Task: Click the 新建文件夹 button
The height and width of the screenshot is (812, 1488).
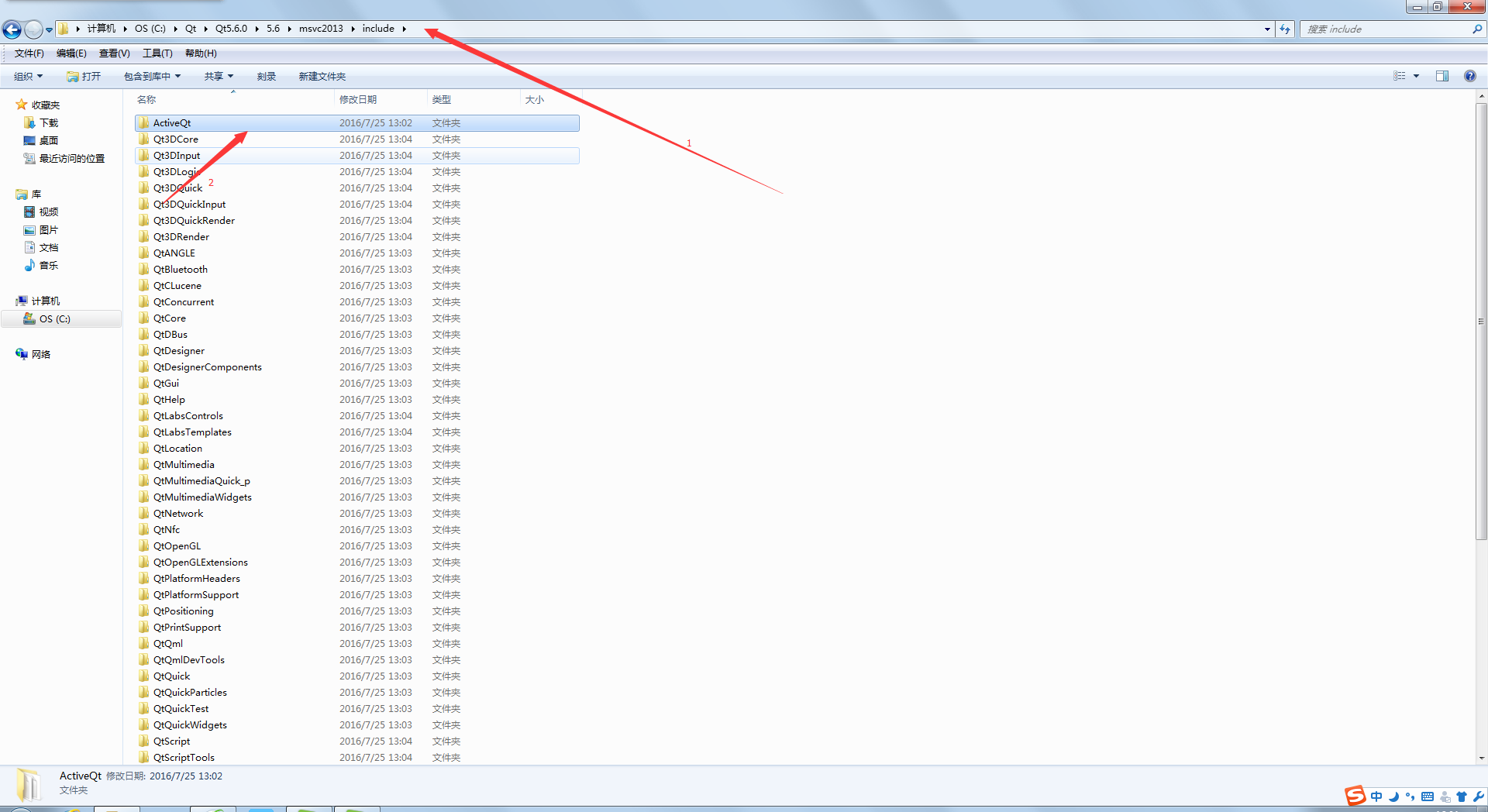Action: click(x=322, y=76)
